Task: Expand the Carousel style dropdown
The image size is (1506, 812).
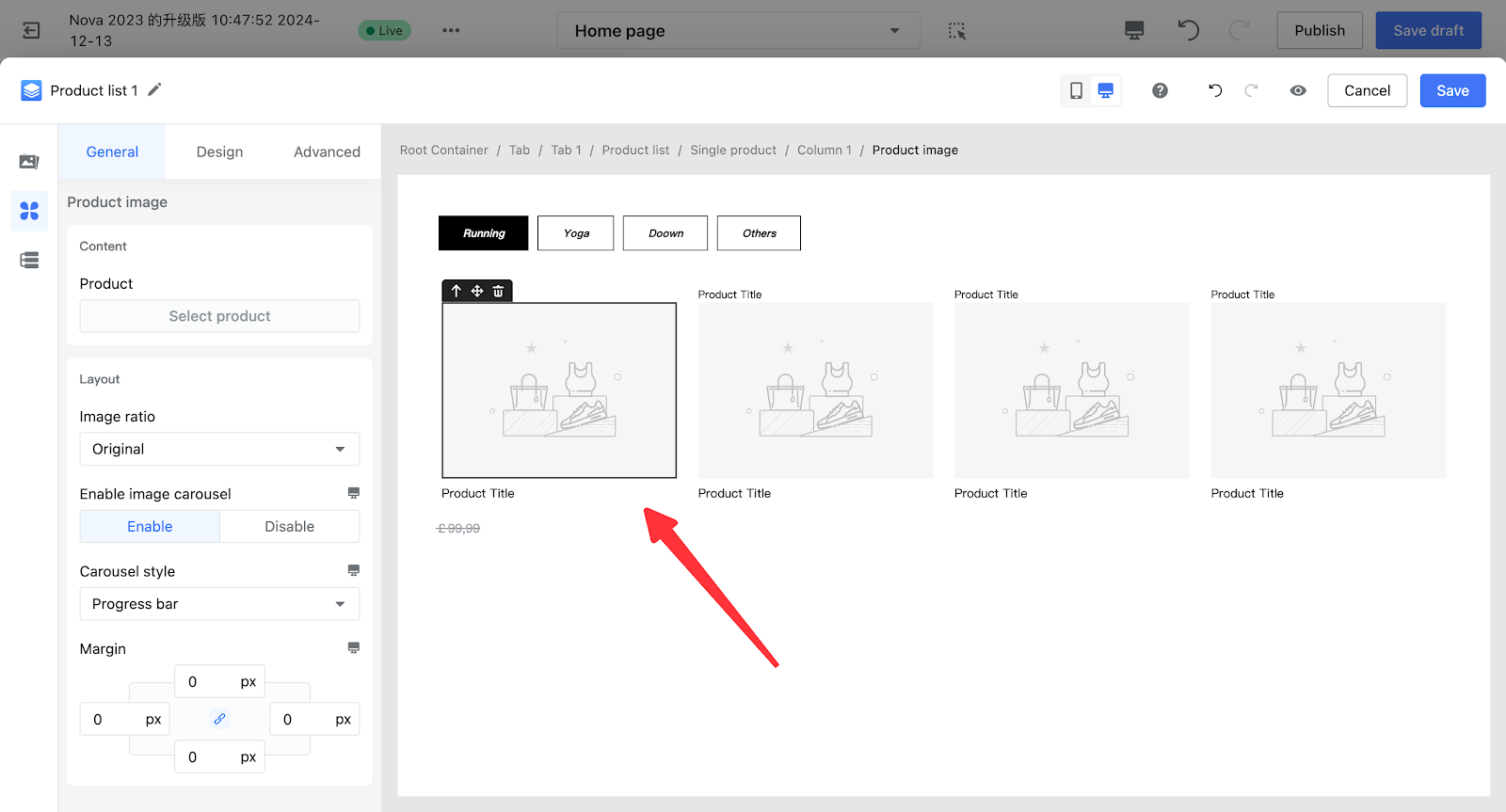Action: click(219, 604)
